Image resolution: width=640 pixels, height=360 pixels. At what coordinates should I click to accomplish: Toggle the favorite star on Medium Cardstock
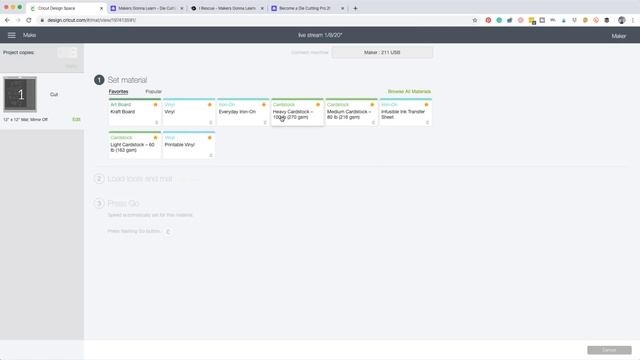(372, 105)
